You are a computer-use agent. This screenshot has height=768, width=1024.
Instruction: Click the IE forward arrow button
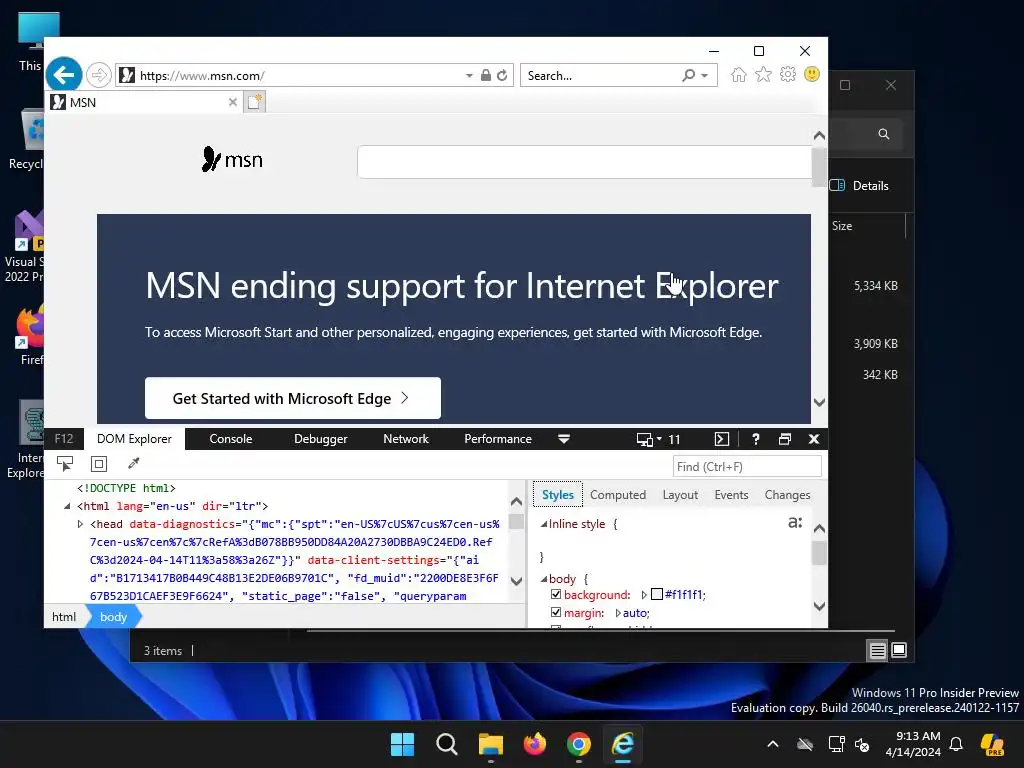(x=99, y=75)
